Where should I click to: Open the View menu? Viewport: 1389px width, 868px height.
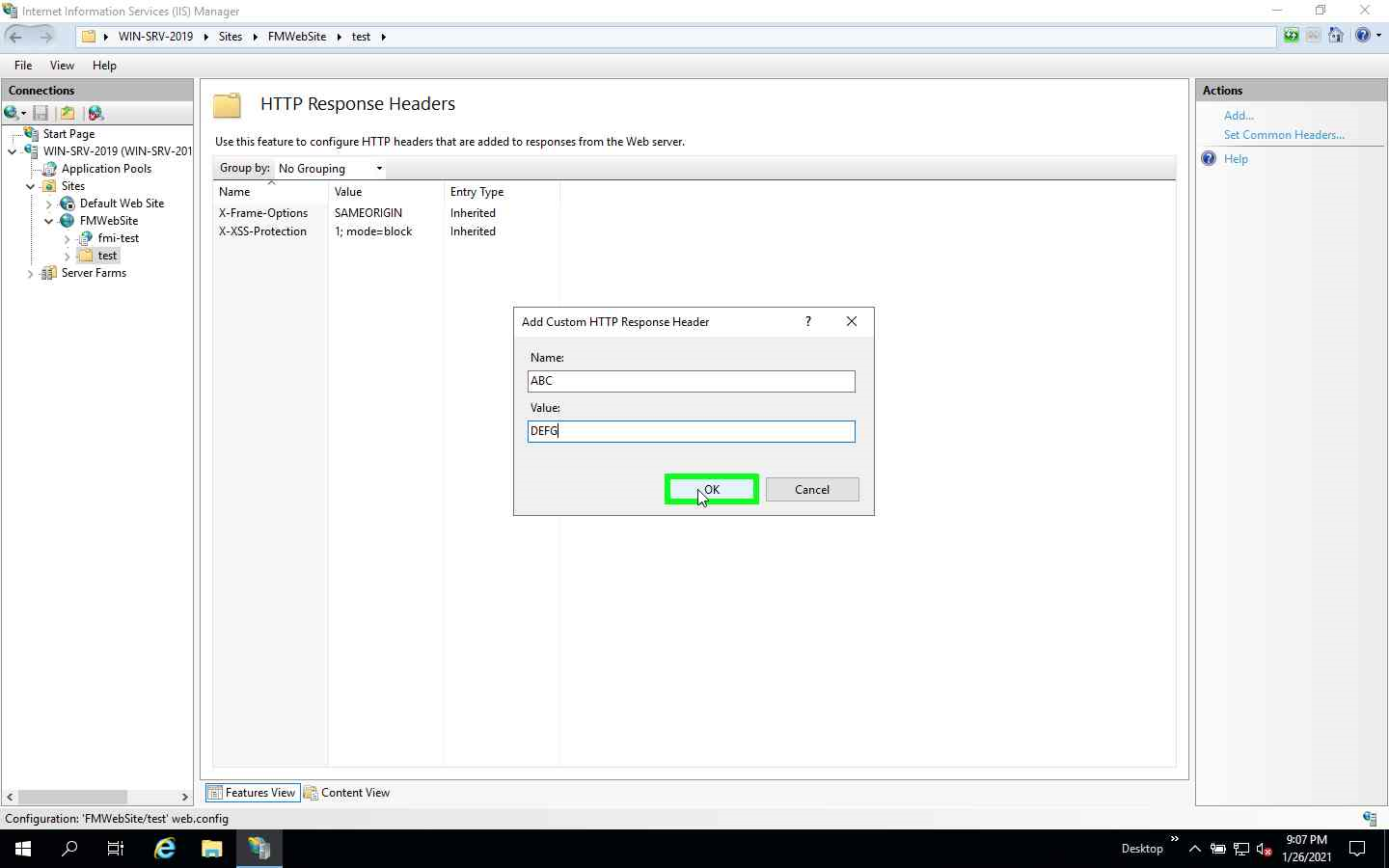coord(62,66)
